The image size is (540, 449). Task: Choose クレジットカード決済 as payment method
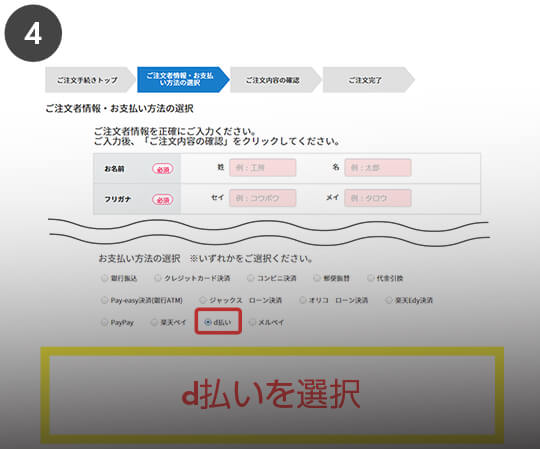[x=158, y=278]
